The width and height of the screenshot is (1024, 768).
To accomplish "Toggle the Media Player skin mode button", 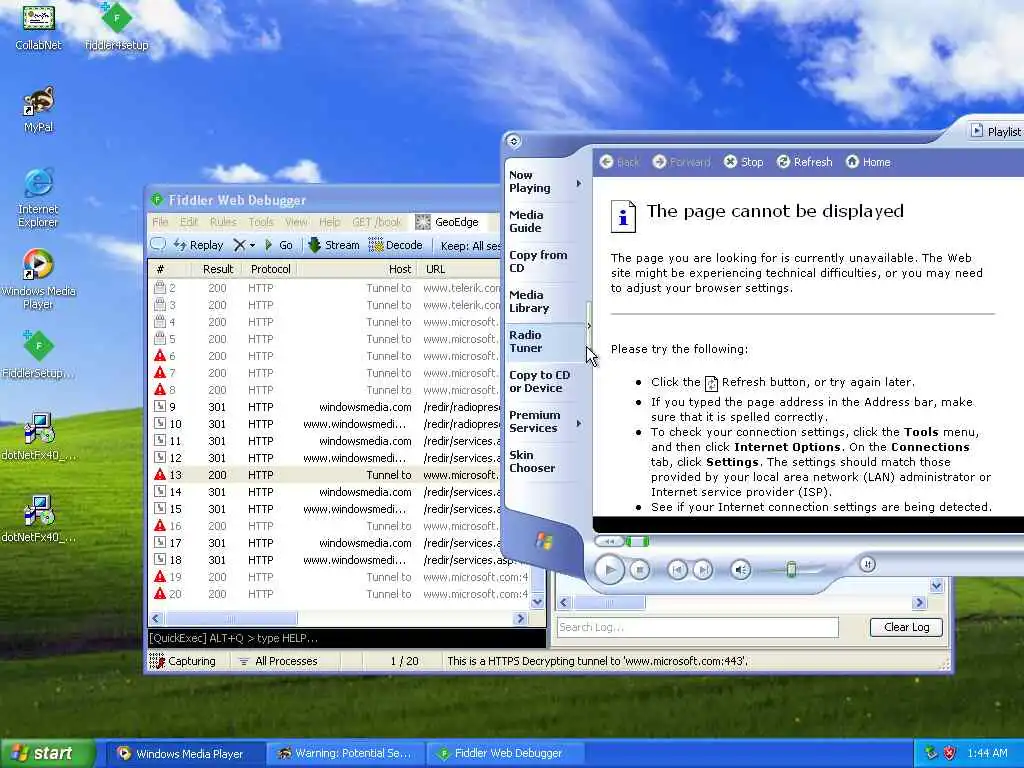I will coord(867,564).
